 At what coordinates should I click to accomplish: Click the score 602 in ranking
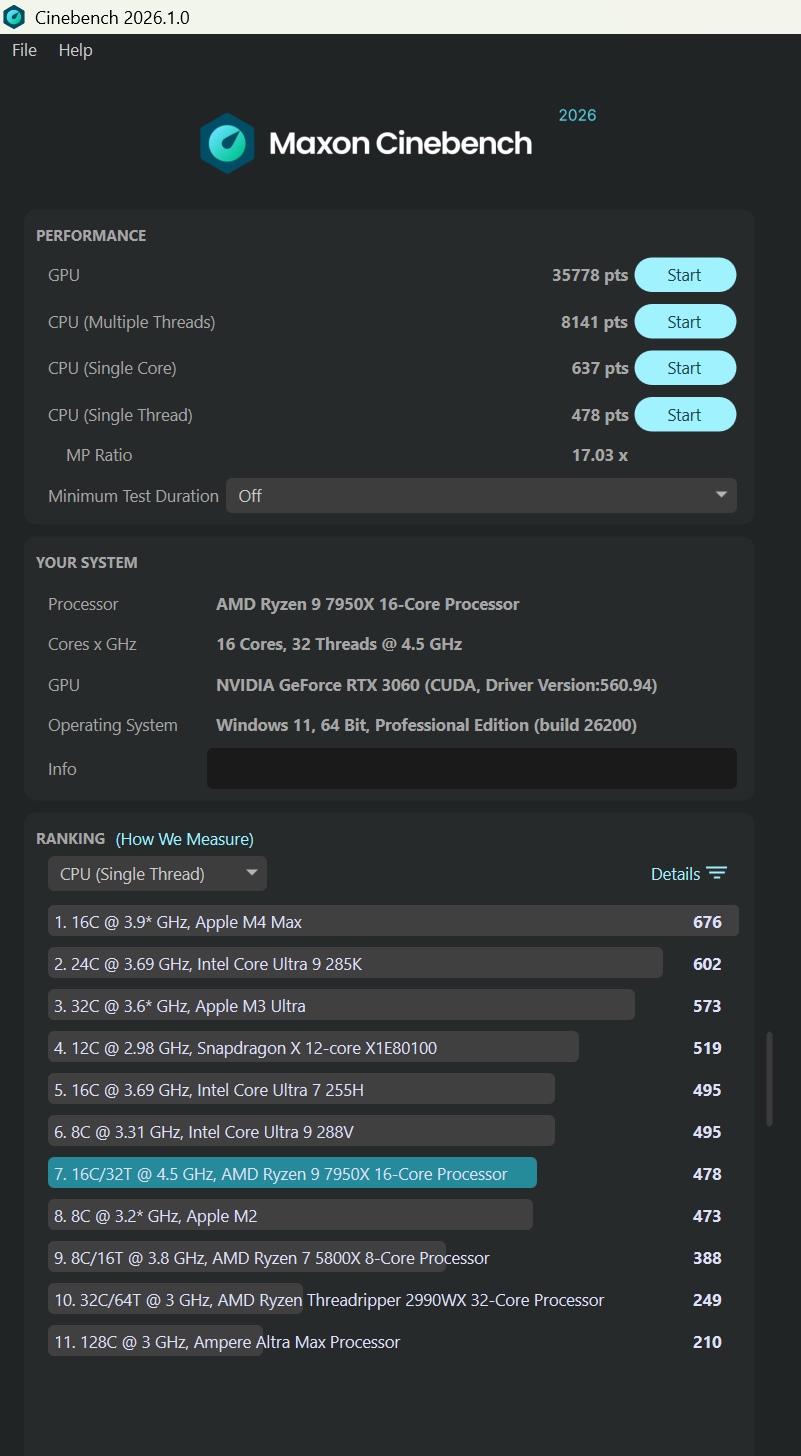707,964
